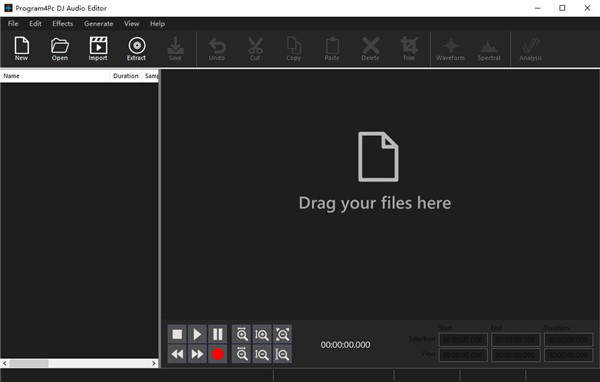Select the Cut scissors icon
This screenshot has height=382, width=600.
(x=255, y=48)
